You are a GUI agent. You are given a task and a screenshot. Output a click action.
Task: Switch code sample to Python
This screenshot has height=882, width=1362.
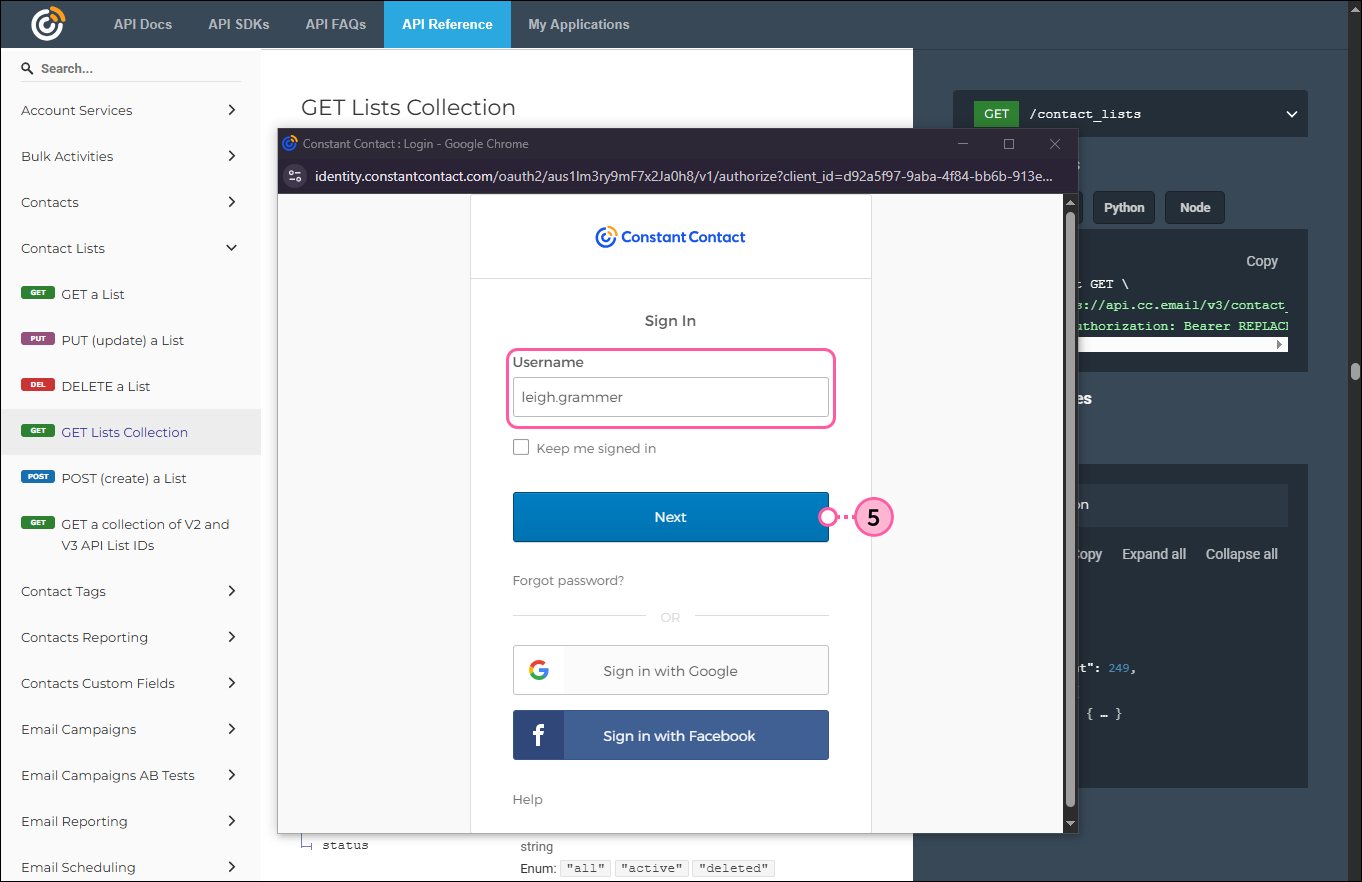(1124, 208)
